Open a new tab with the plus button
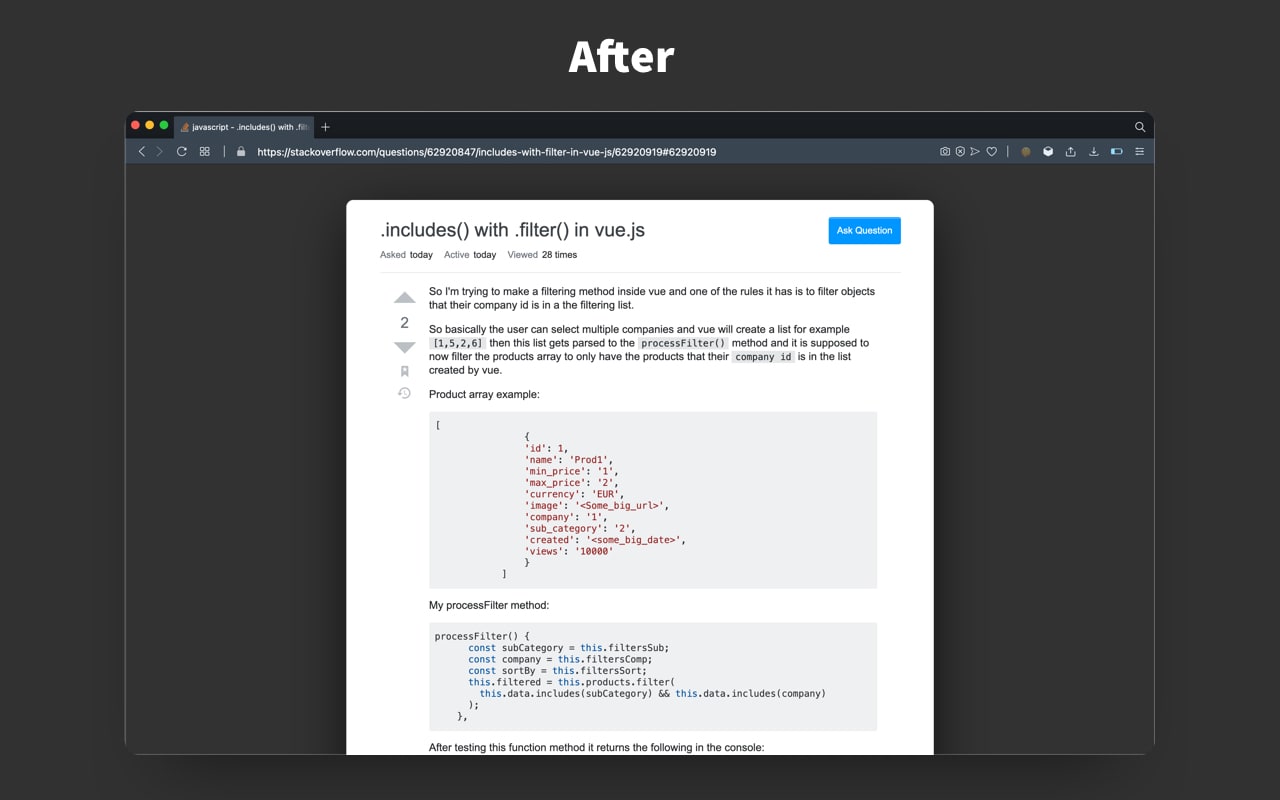The image size is (1280, 800). click(x=325, y=127)
